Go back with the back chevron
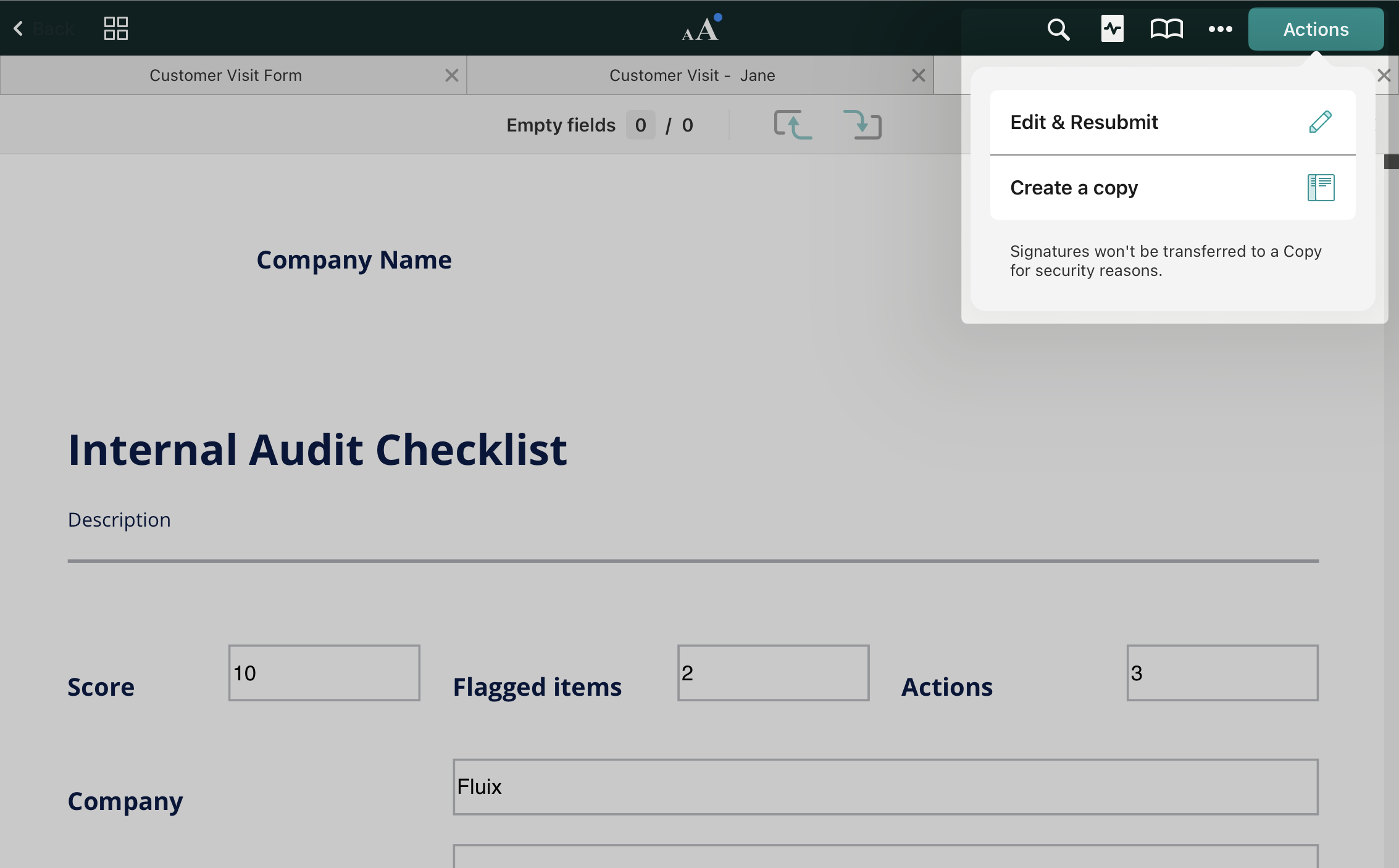 [x=19, y=28]
